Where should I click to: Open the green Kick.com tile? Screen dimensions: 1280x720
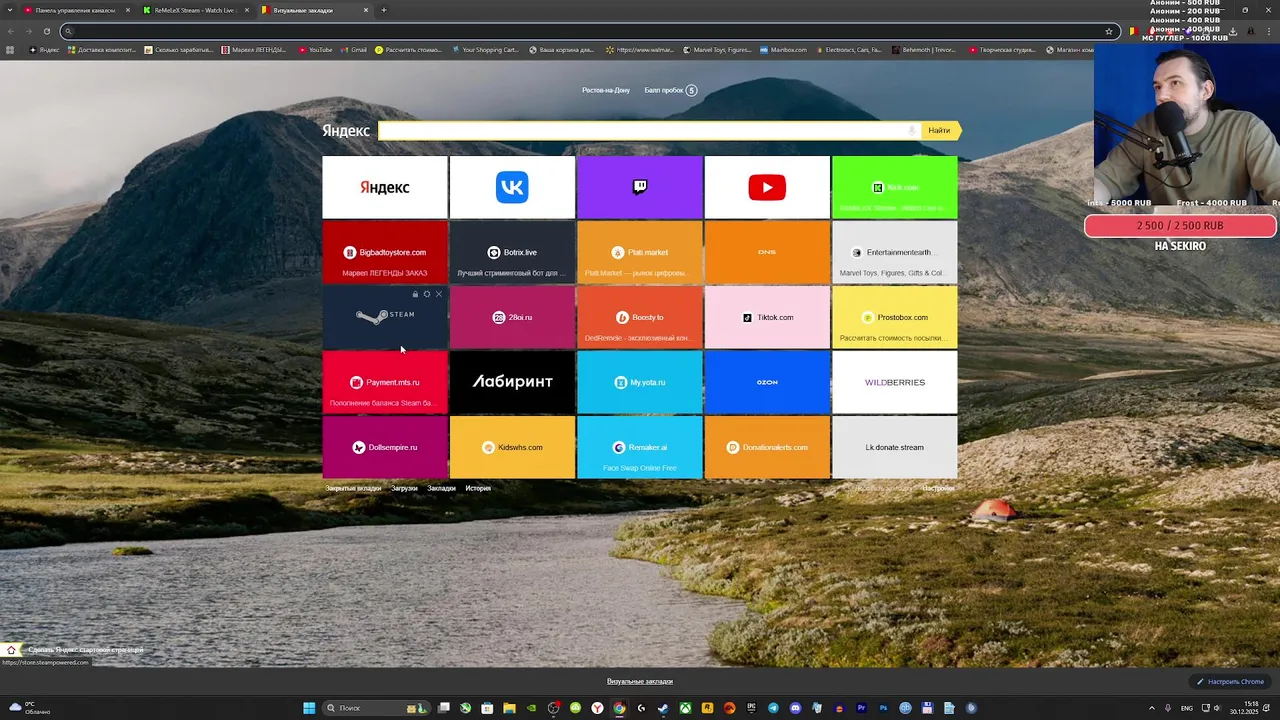(x=895, y=187)
